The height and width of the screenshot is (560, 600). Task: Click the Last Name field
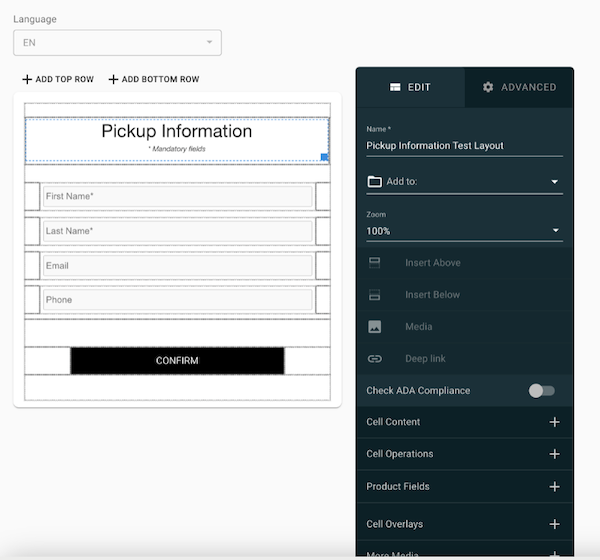(x=178, y=231)
